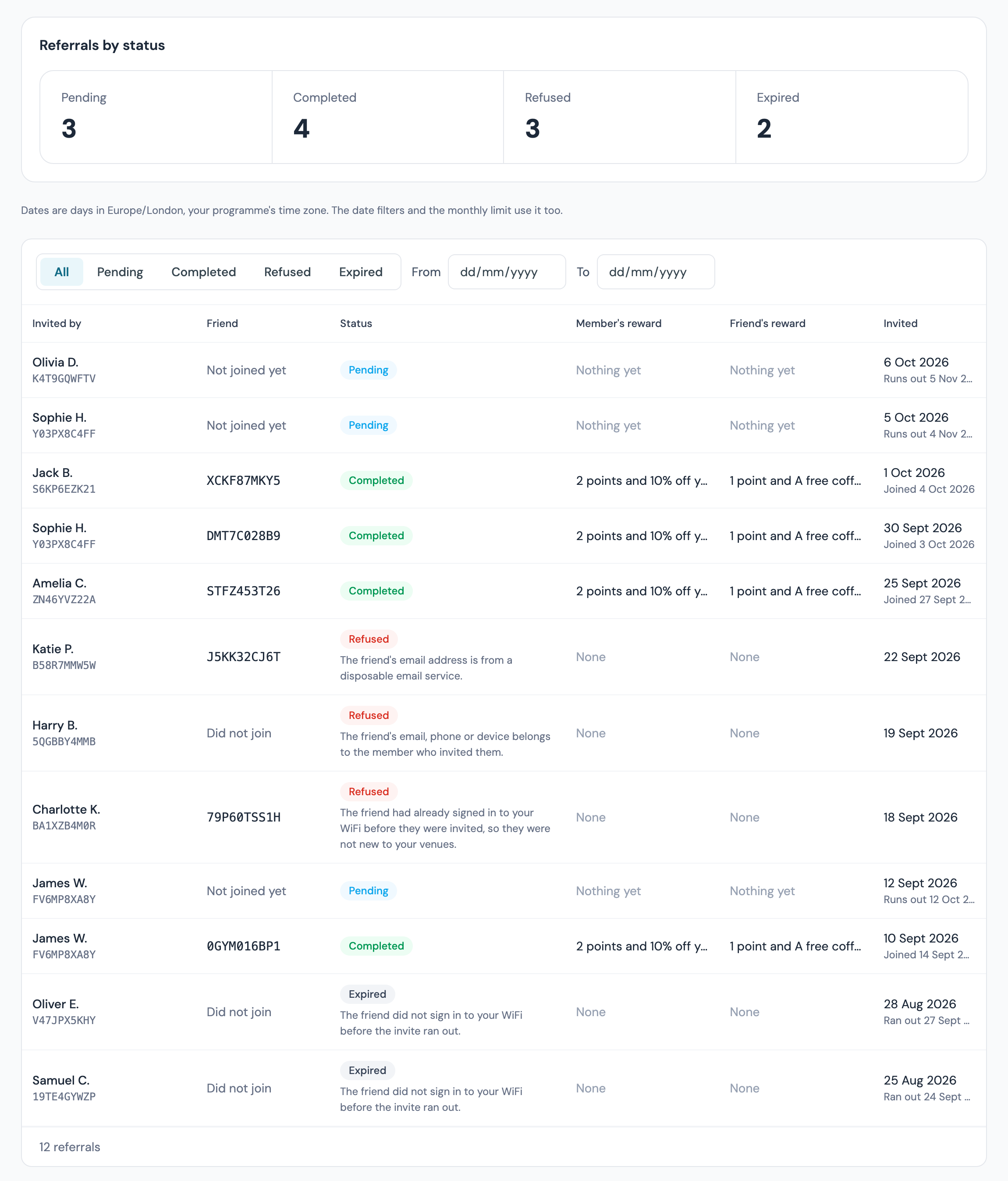Viewport: 1008px width, 1181px height.
Task: Click Completed badge in the 10 Sept 2026 row
Action: (x=376, y=946)
